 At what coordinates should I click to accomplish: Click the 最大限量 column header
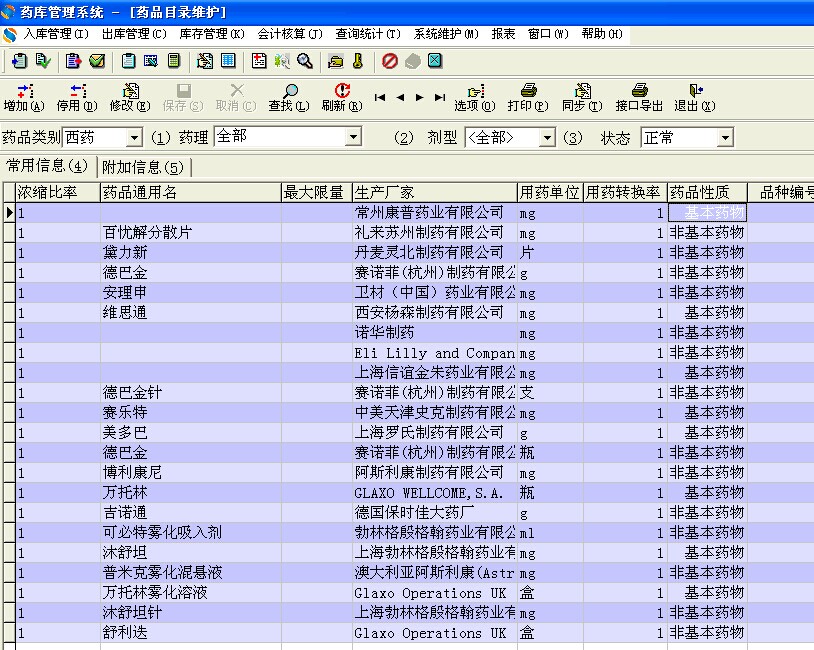(317, 193)
